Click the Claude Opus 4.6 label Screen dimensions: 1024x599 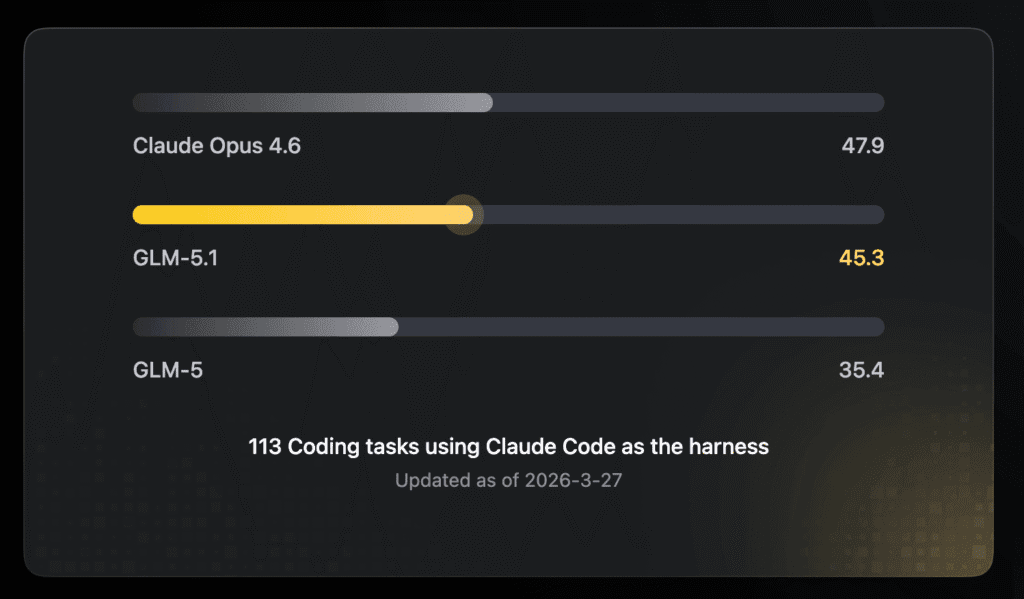(216, 146)
